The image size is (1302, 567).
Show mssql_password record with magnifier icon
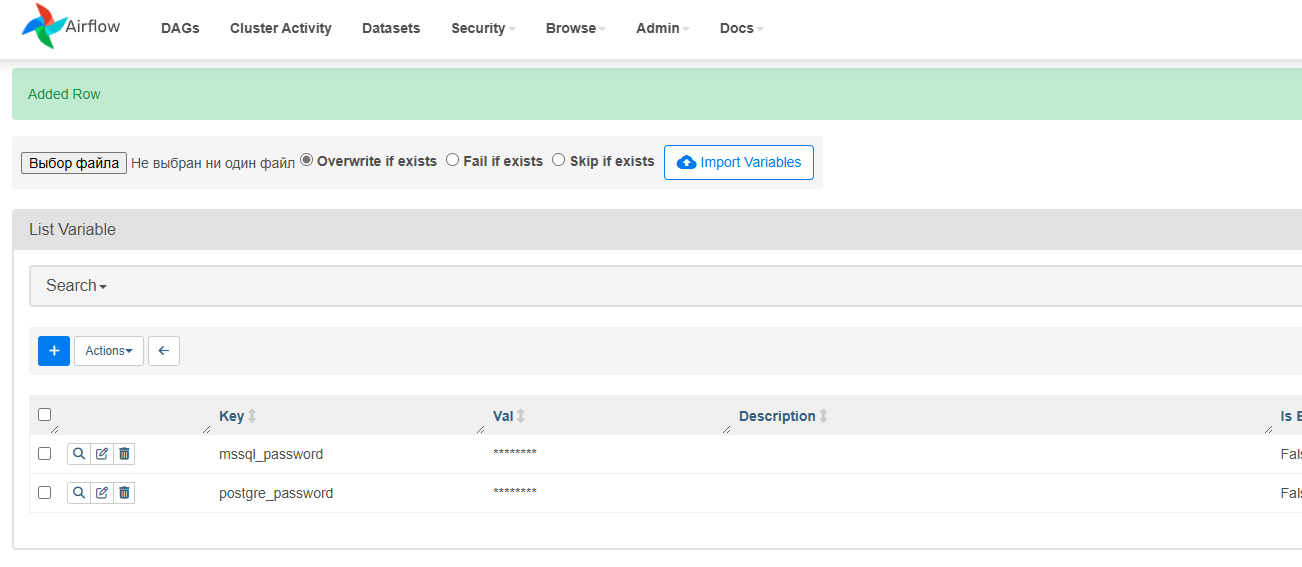click(79, 454)
